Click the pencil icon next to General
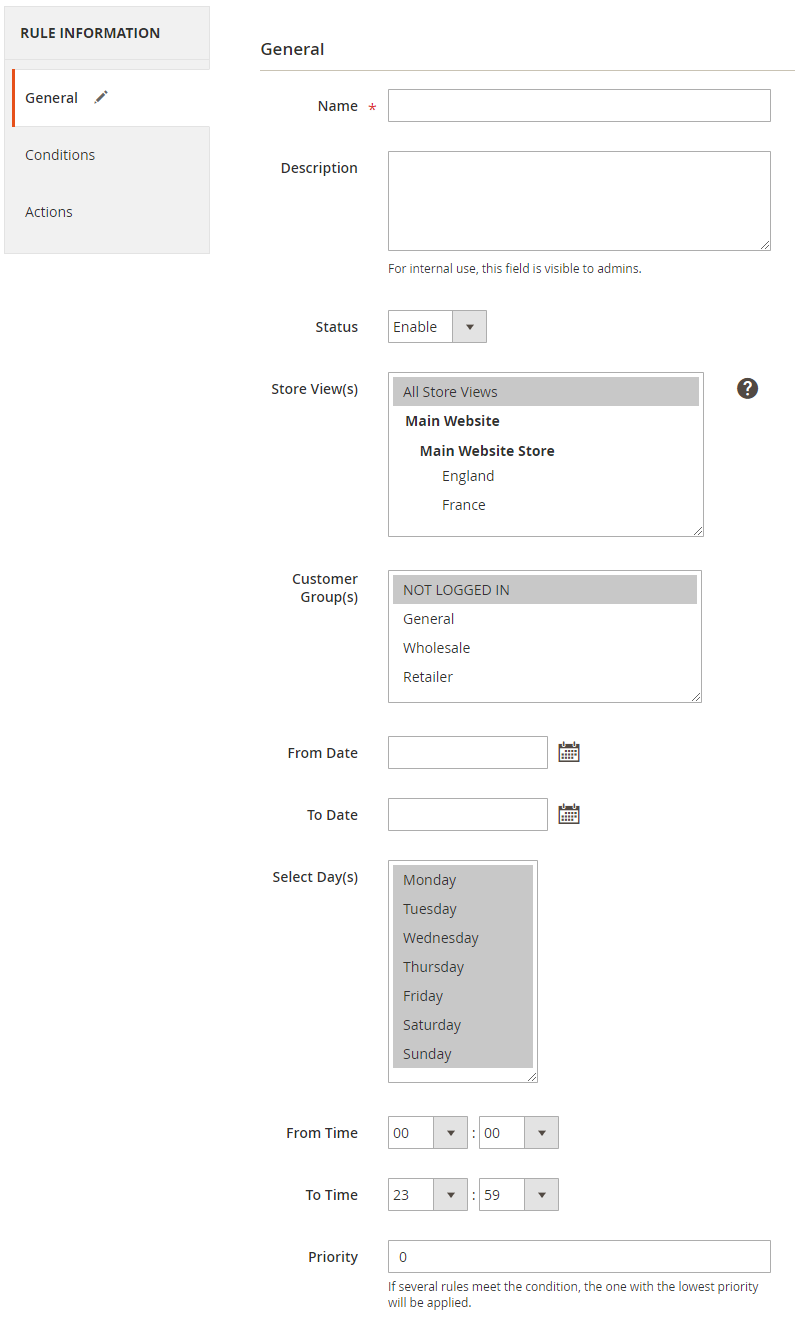Screen dimensions: 795x1321 click(x=101, y=97)
